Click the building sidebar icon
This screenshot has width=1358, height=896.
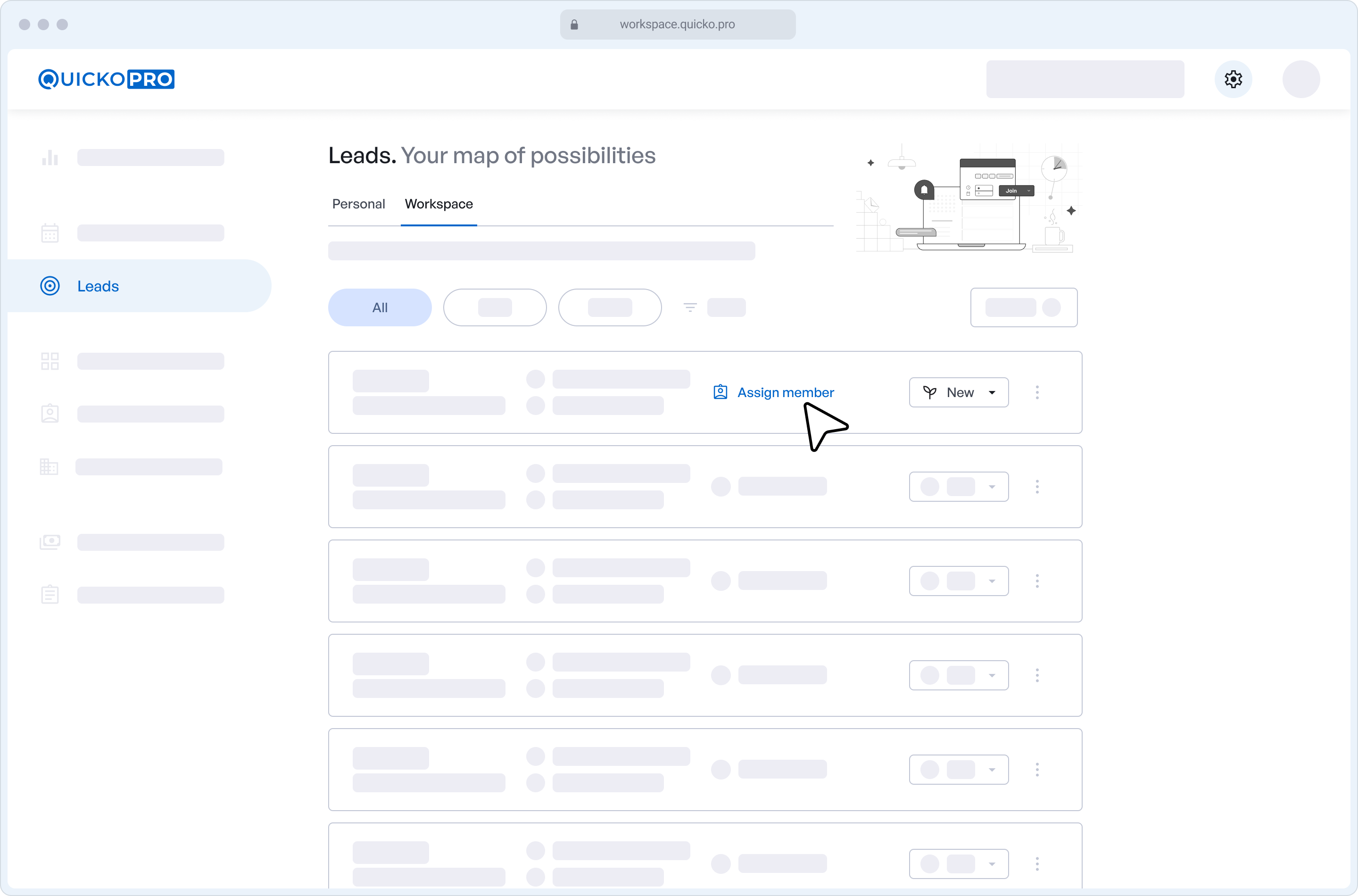tap(49, 466)
